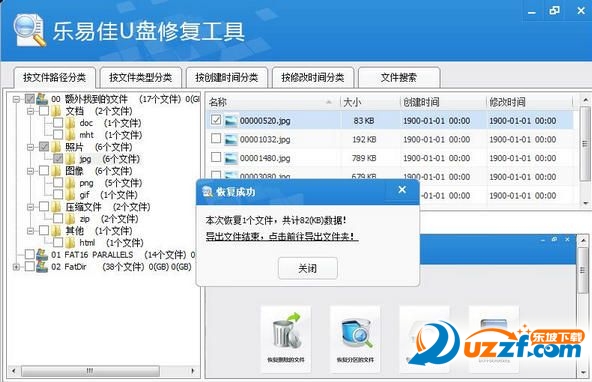Click the app magnifier logo icon
The width and height of the screenshot is (592, 382).
(29, 30)
